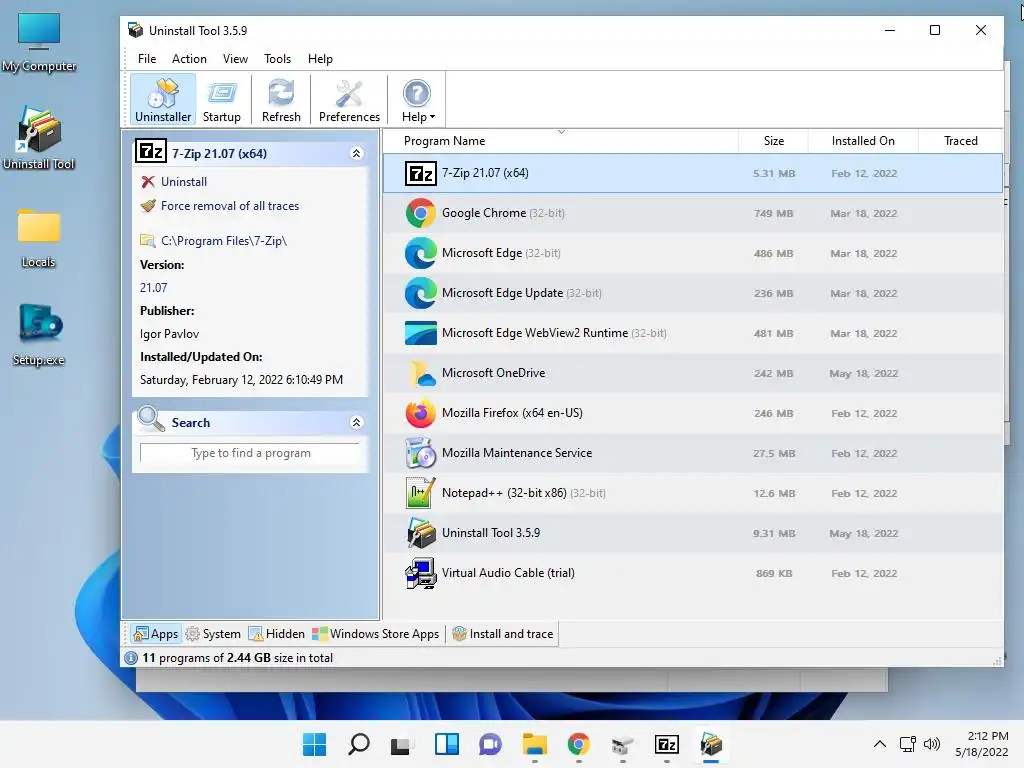Select the Microsoft Edge Update icon
Screen dimensions: 1024x768
pos(421,293)
